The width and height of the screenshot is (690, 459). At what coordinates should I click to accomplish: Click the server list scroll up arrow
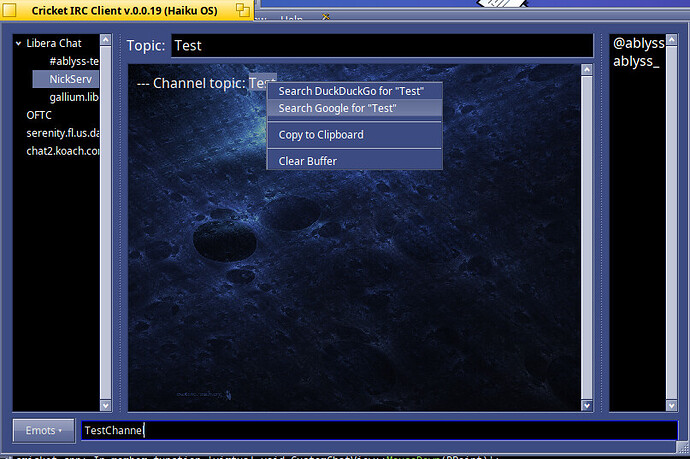pyautogui.click(x=106, y=40)
